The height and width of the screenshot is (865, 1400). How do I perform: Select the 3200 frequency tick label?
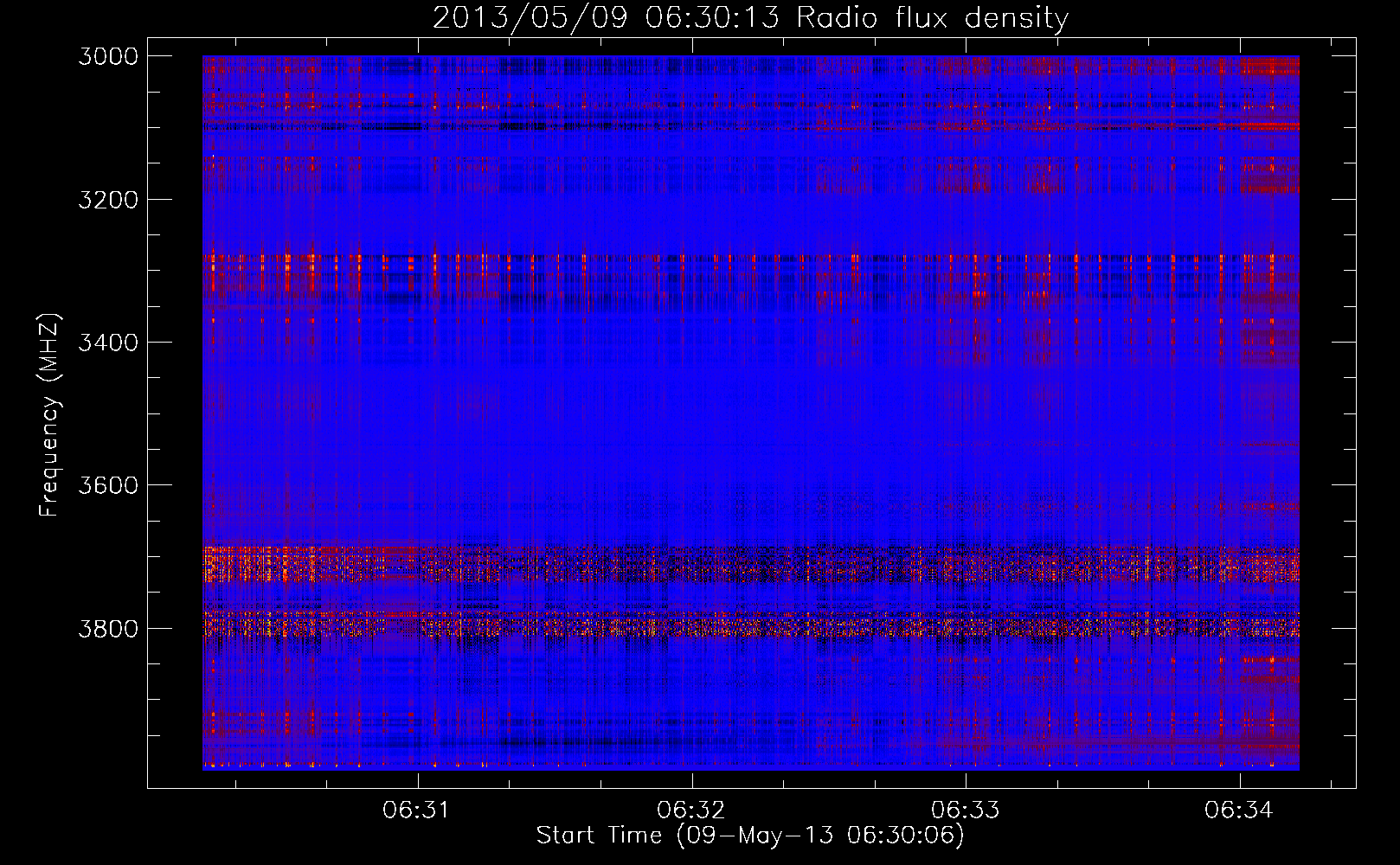(x=108, y=200)
